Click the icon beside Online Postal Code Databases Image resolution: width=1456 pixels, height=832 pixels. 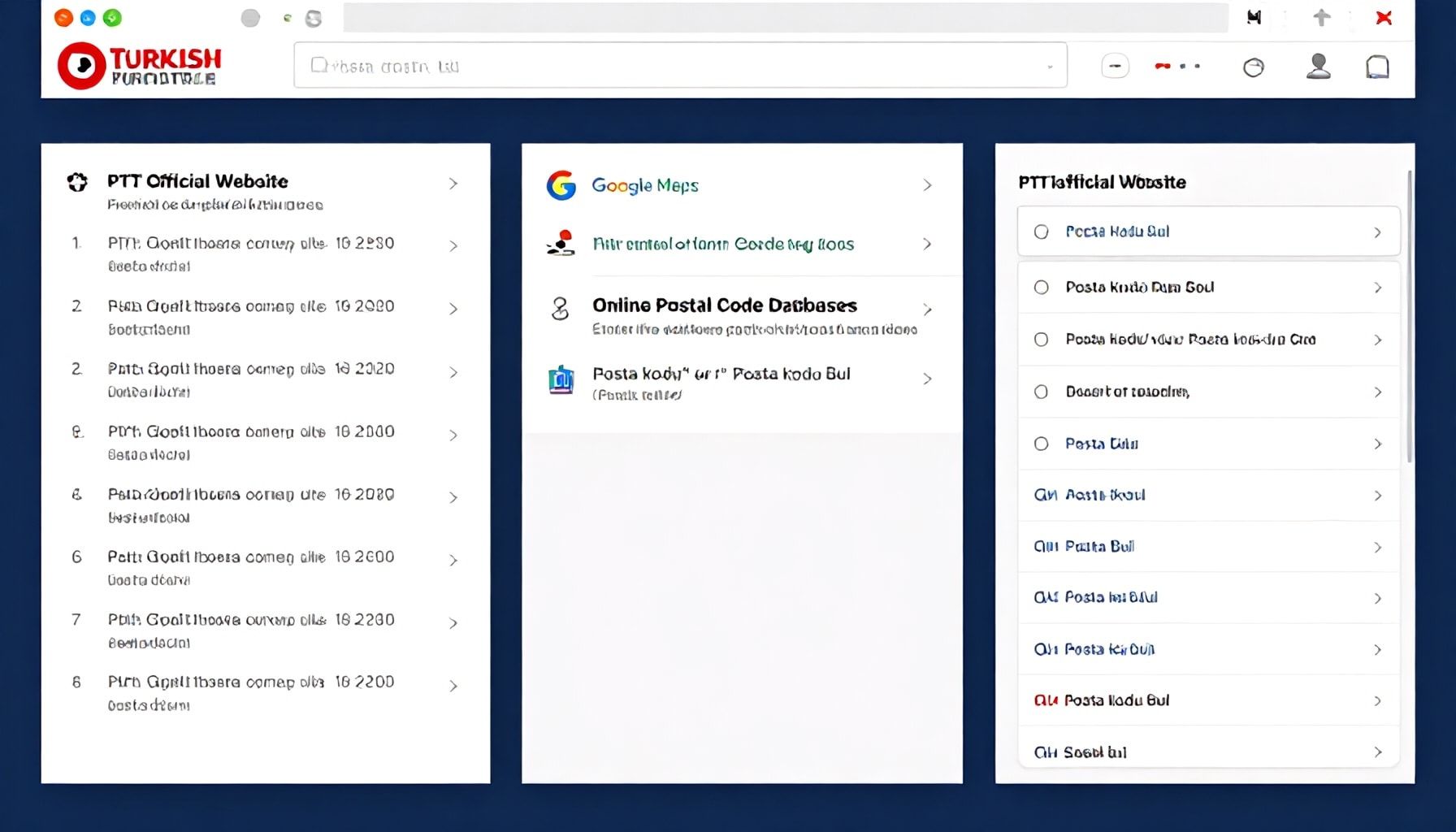[561, 309]
